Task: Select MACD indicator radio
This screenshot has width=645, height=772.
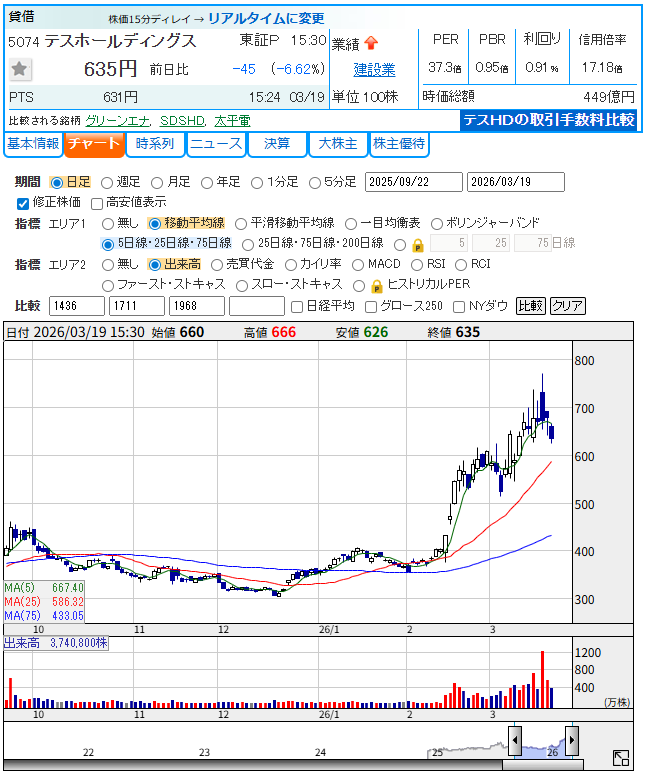Action: pyautogui.click(x=358, y=265)
